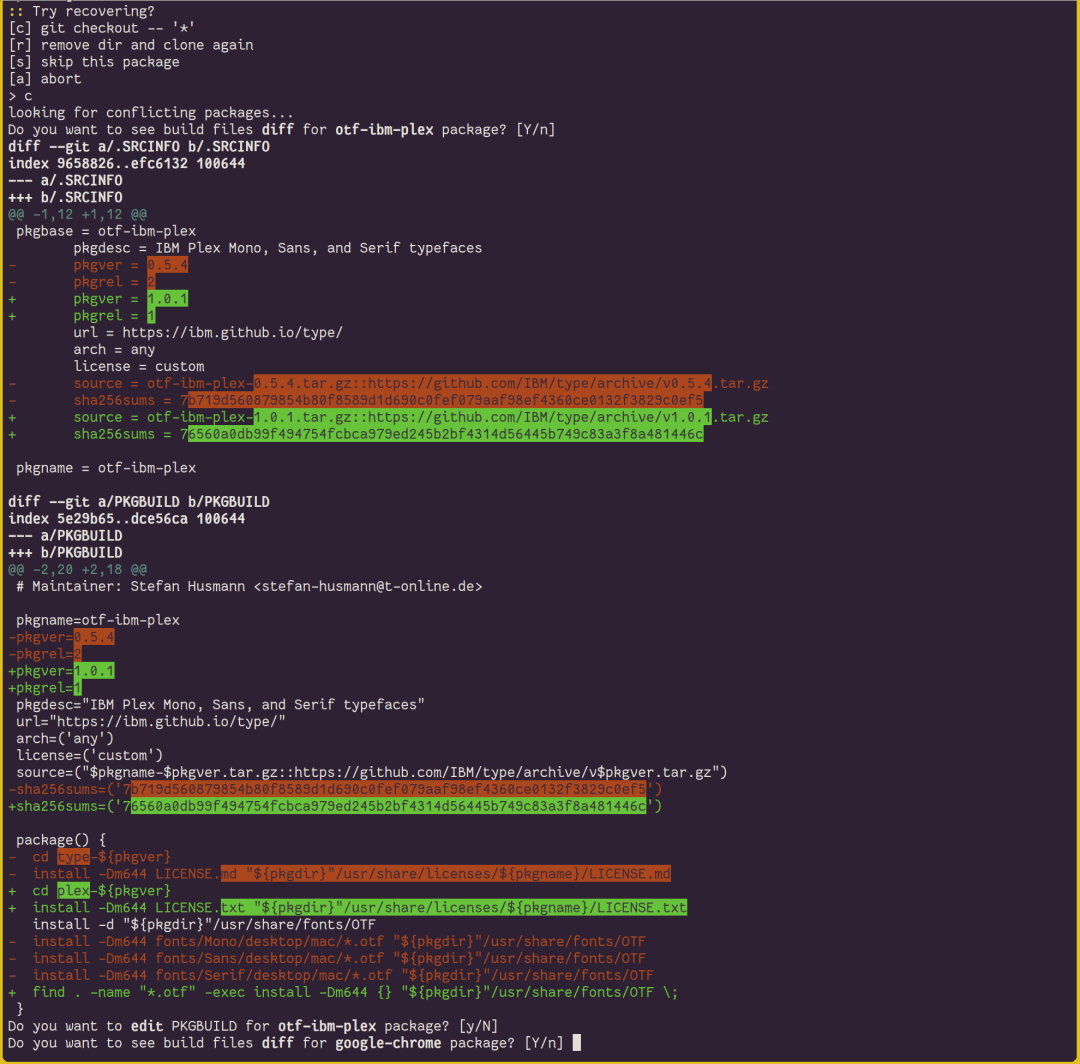Click 'pkgname = otf-ibm-plex' line

[x=106, y=468]
